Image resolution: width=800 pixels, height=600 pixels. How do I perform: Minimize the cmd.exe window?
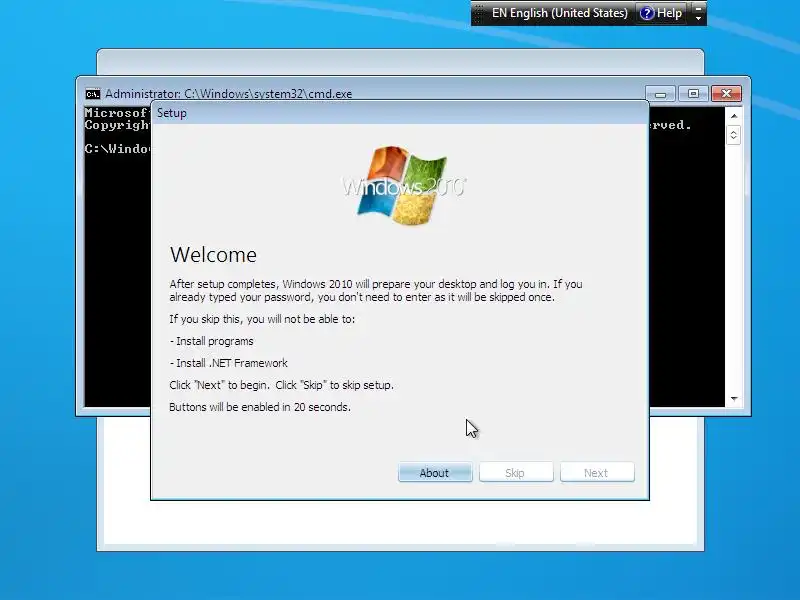[x=660, y=94]
